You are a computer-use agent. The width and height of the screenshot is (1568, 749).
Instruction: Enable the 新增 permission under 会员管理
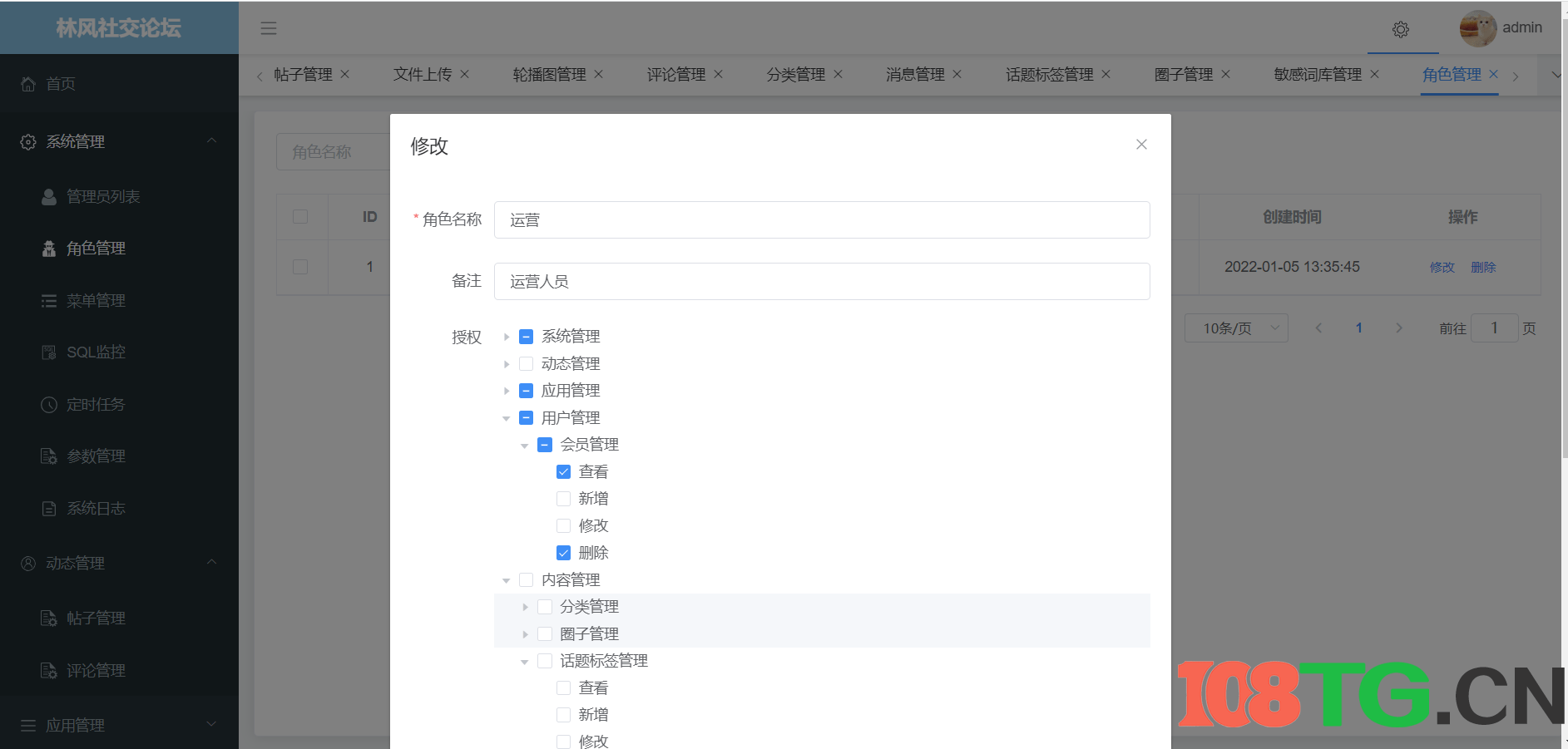564,498
